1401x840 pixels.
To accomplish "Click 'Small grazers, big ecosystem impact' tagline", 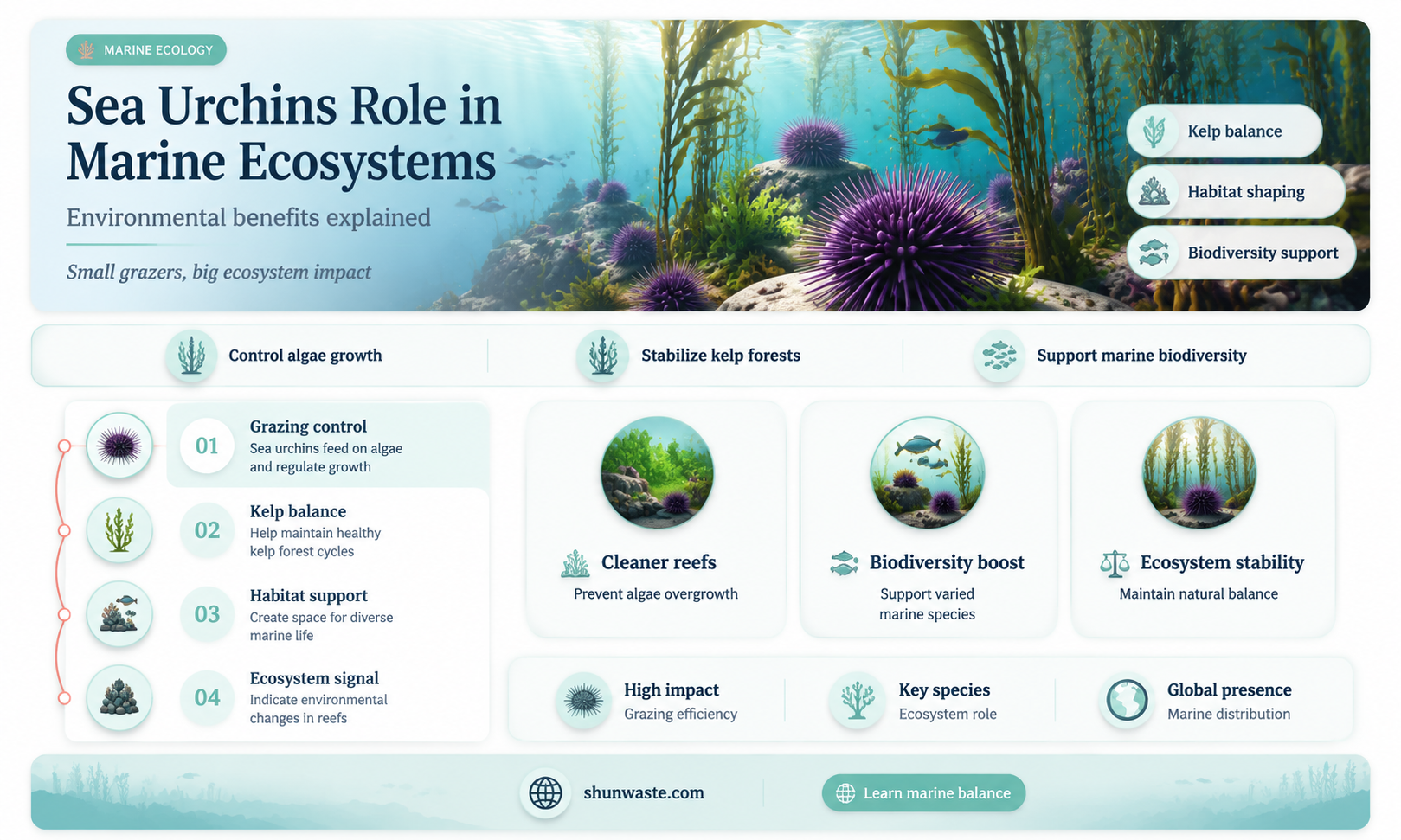I will (x=219, y=273).
